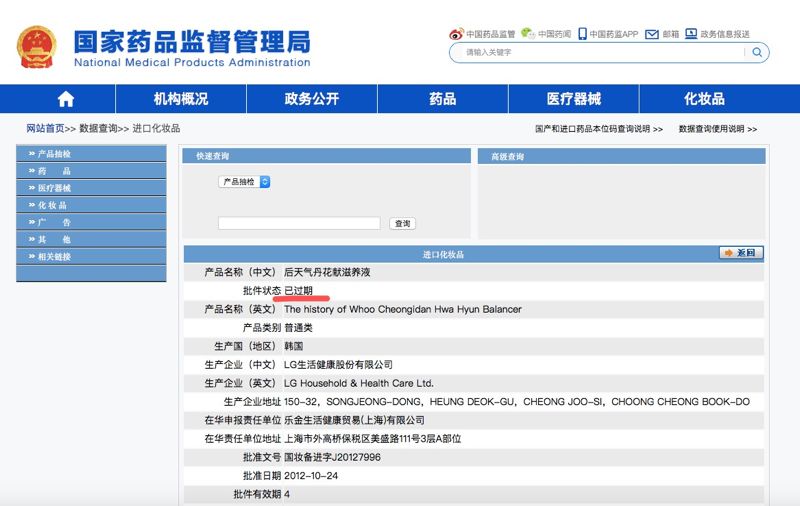
Task: Open the 中国药监APP phone icon
Action: 582,34
